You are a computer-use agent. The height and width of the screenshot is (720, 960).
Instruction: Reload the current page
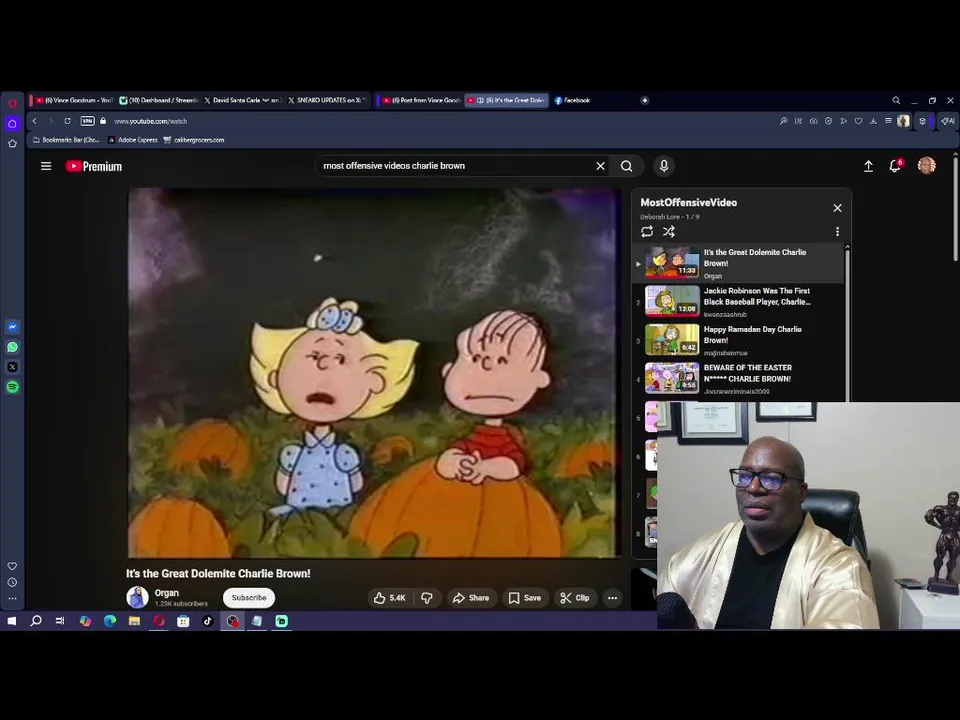tap(67, 121)
